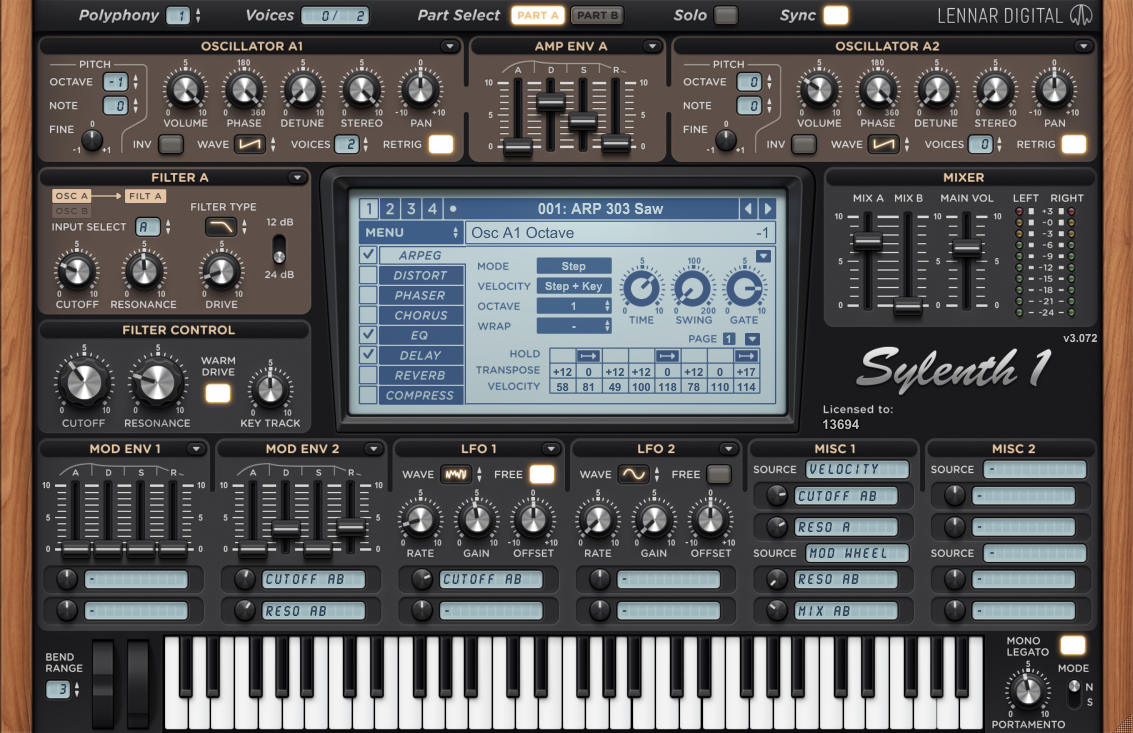Click the Amp Env A decay slider
Viewport: 1133px width, 733px height.
(551, 101)
